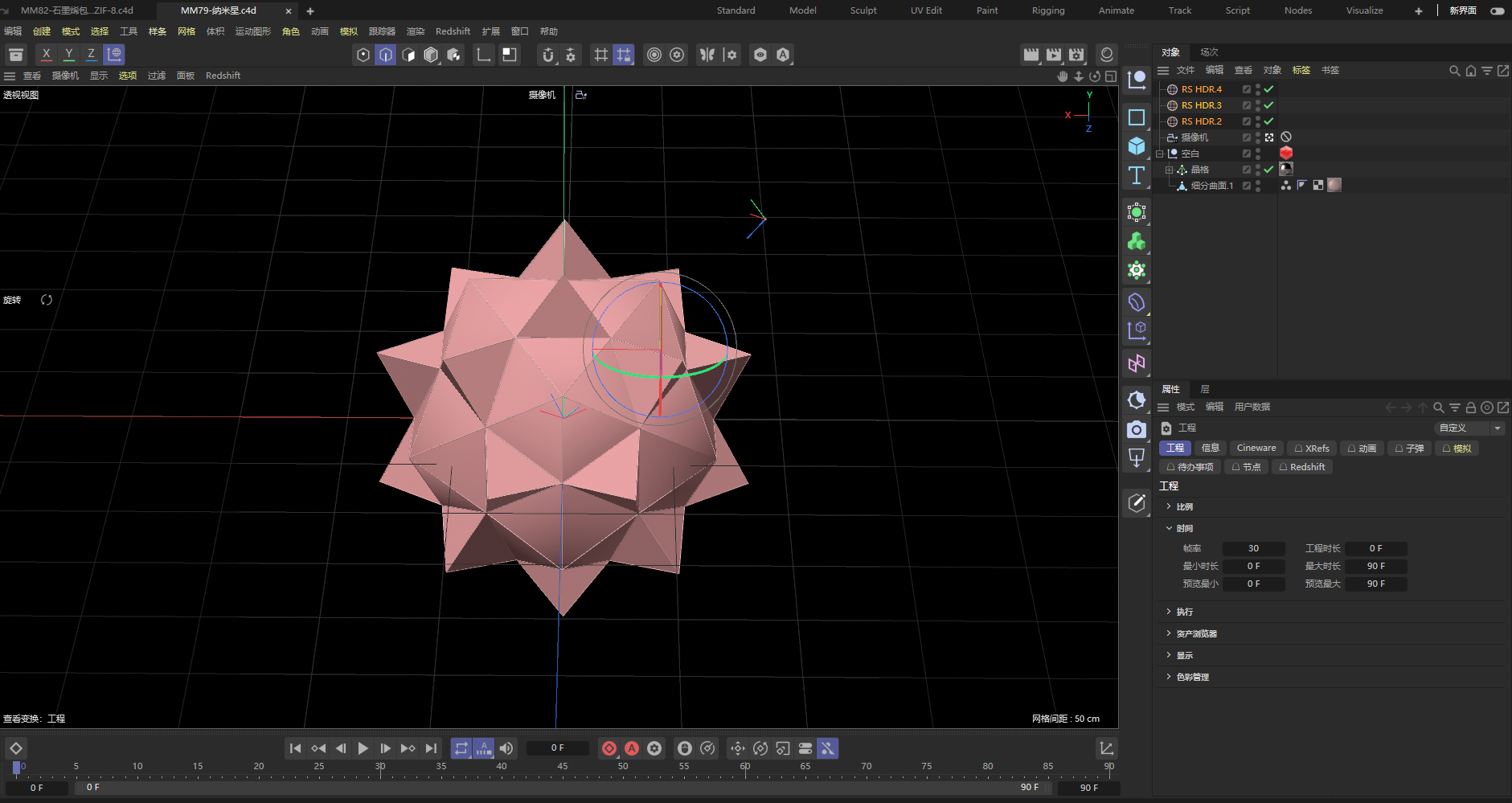The height and width of the screenshot is (803, 1512).
Task: Select the text spline T tool
Action: coord(1137,175)
